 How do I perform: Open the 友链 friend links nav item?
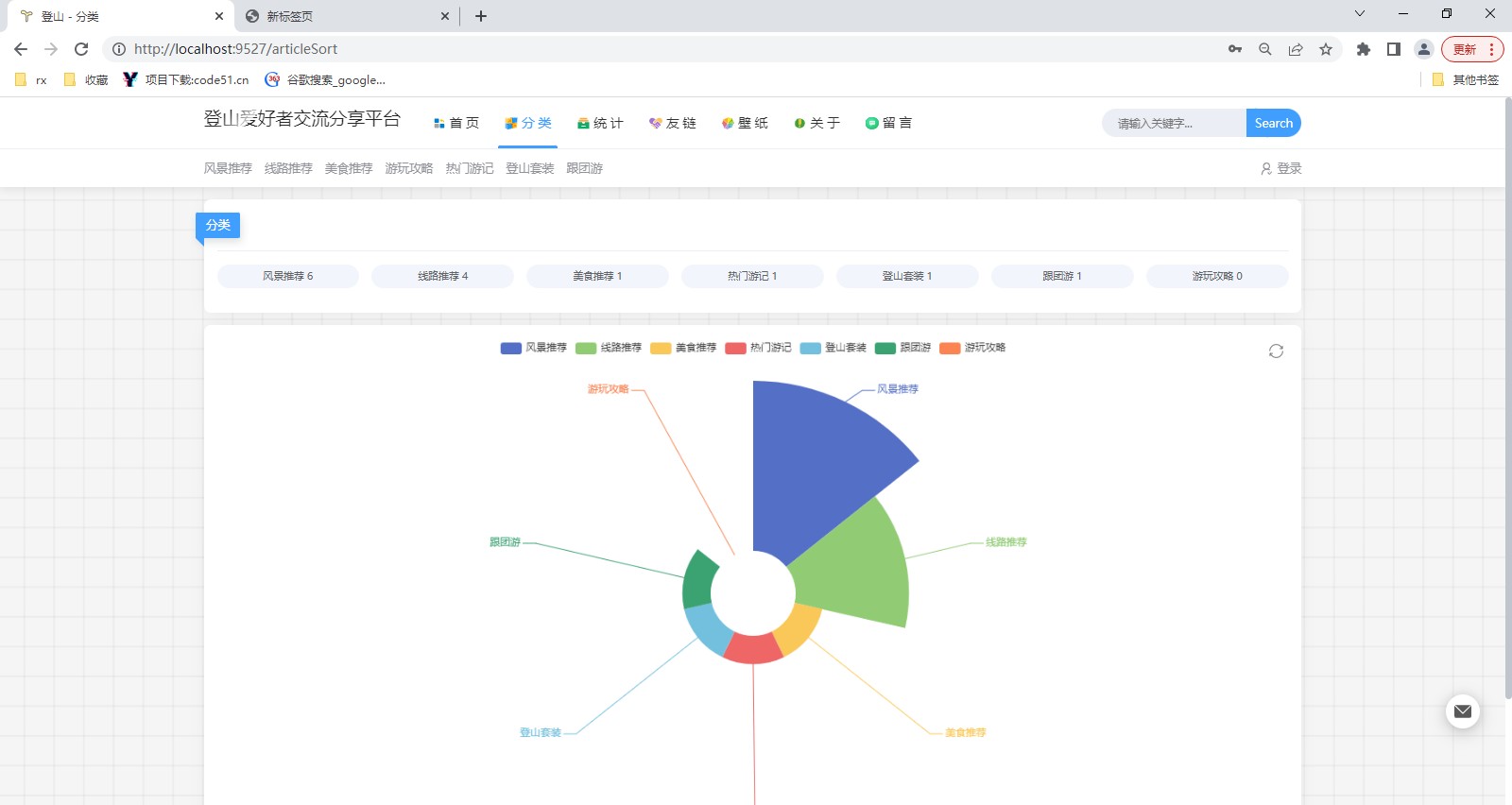(x=672, y=123)
